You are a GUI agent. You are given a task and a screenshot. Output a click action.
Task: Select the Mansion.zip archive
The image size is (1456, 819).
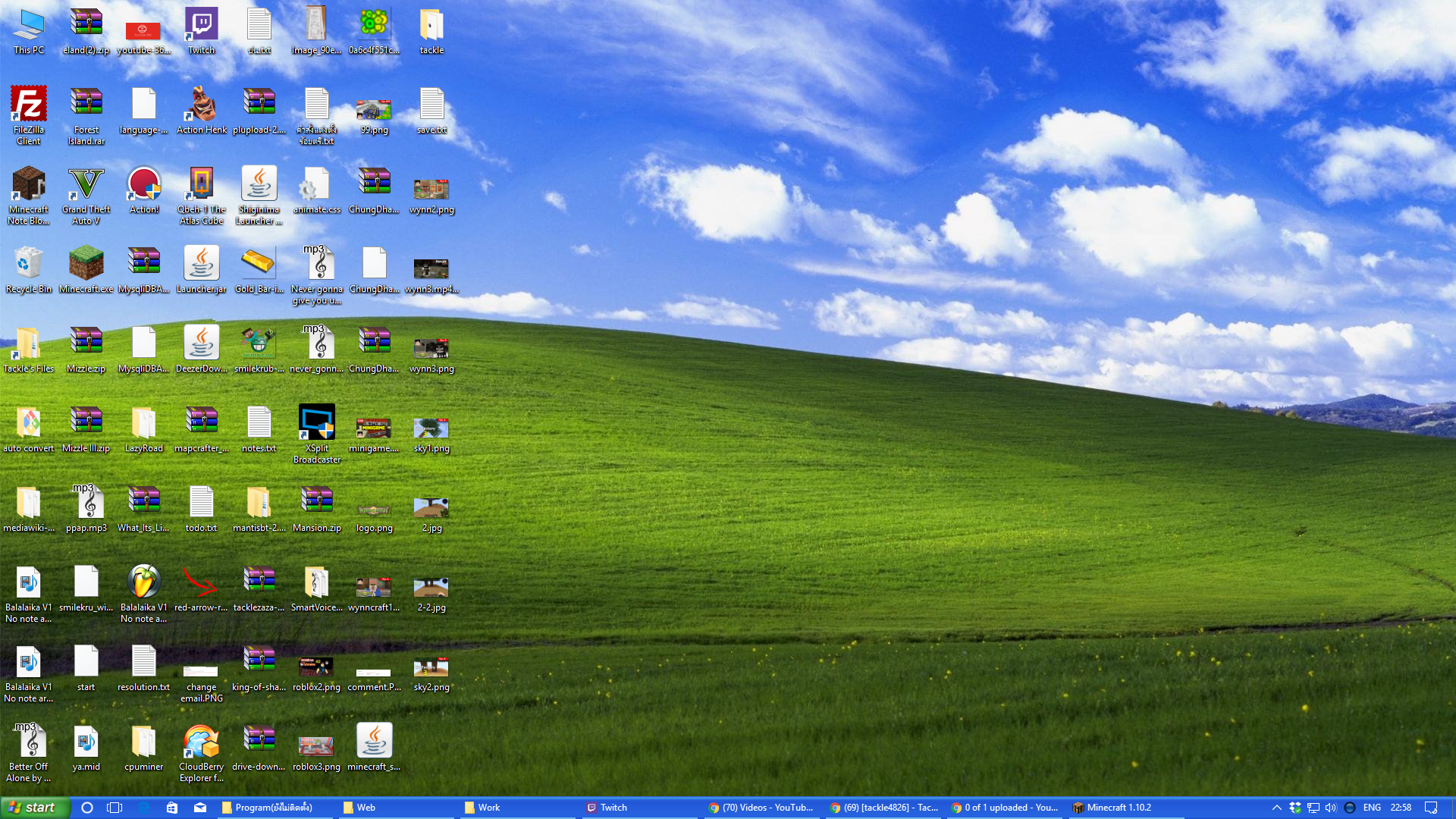click(x=317, y=508)
